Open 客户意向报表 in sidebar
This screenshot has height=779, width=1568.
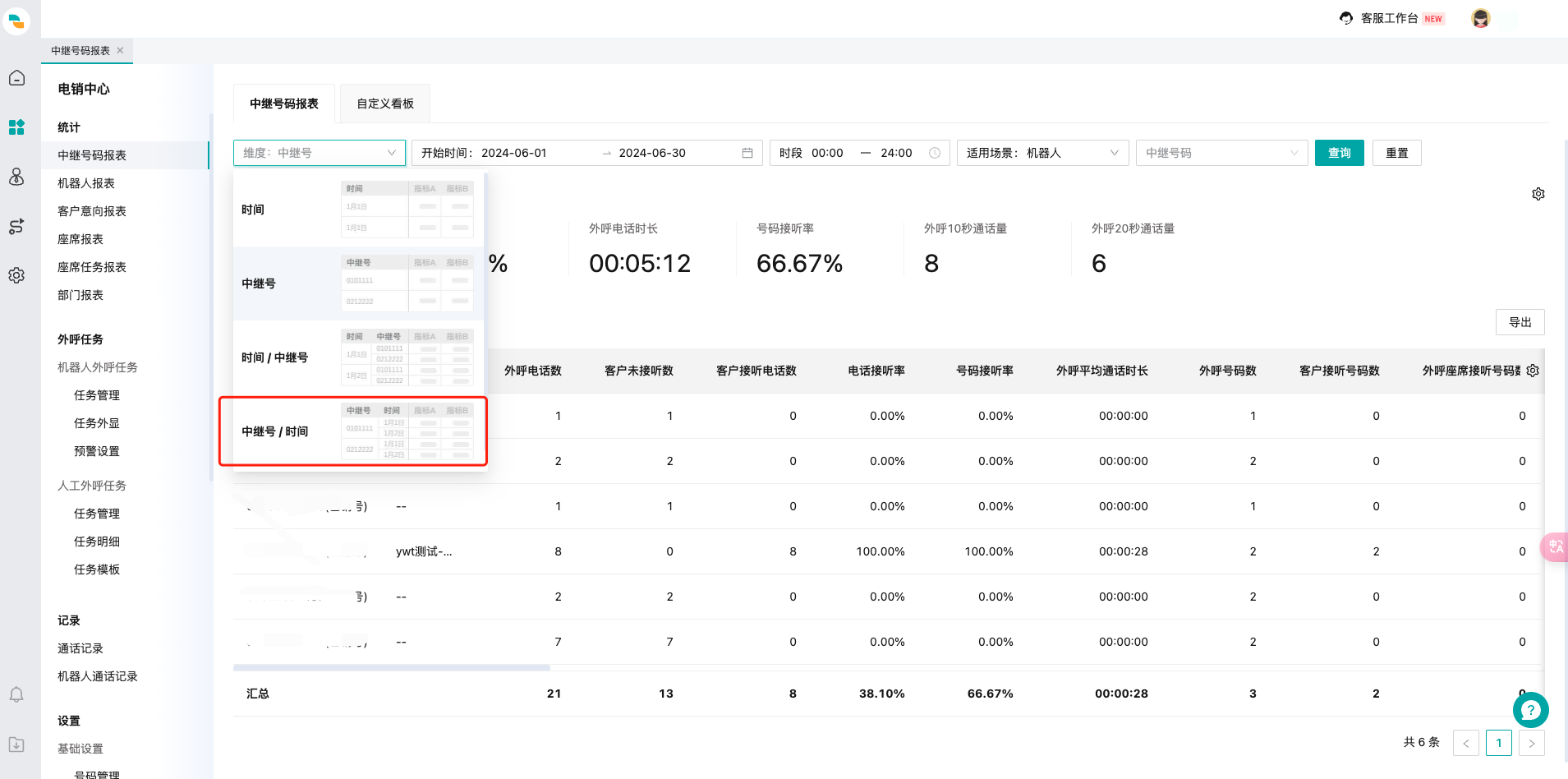tap(92, 211)
